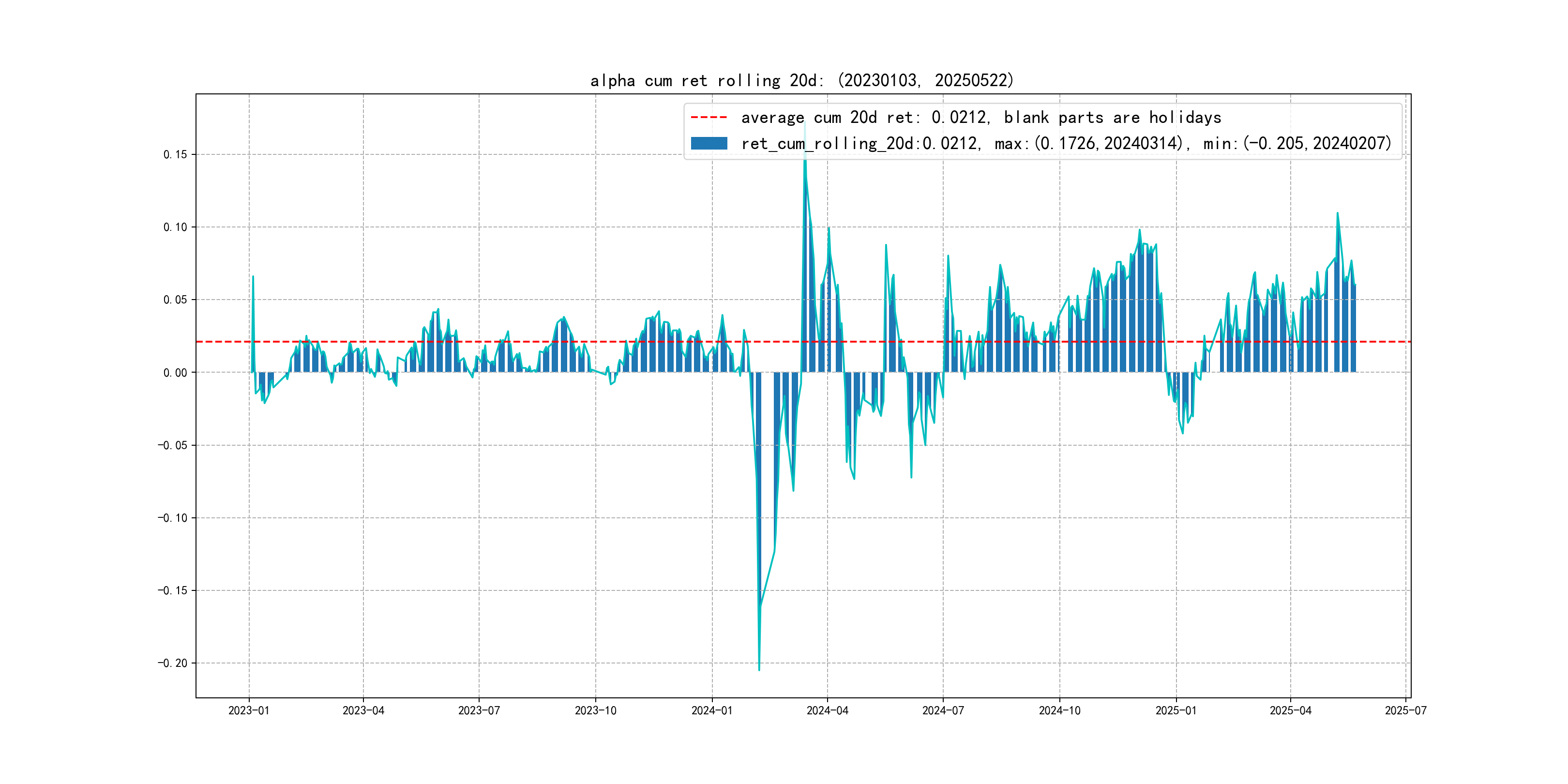The image size is (1568, 784).
Task: Click the chart title text
Action: pos(801,80)
